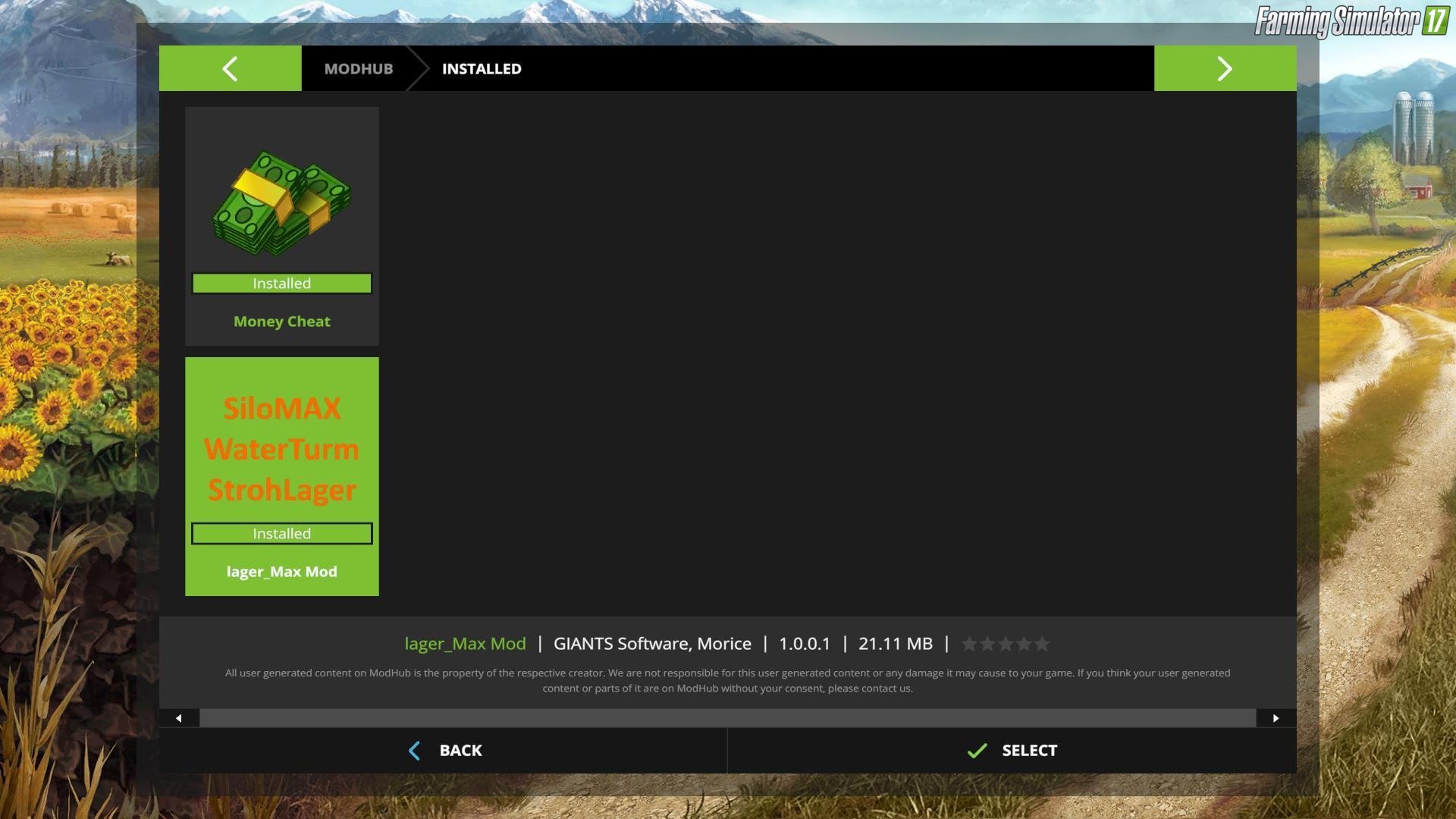
Task: Click the BACK chevron icon
Action: click(x=413, y=750)
